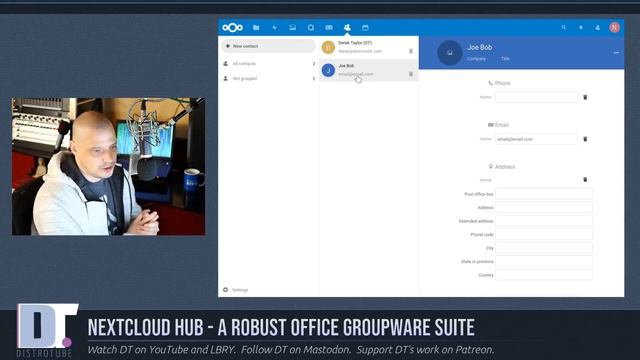Delete the Joe Bob contact from list

pos(411,74)
